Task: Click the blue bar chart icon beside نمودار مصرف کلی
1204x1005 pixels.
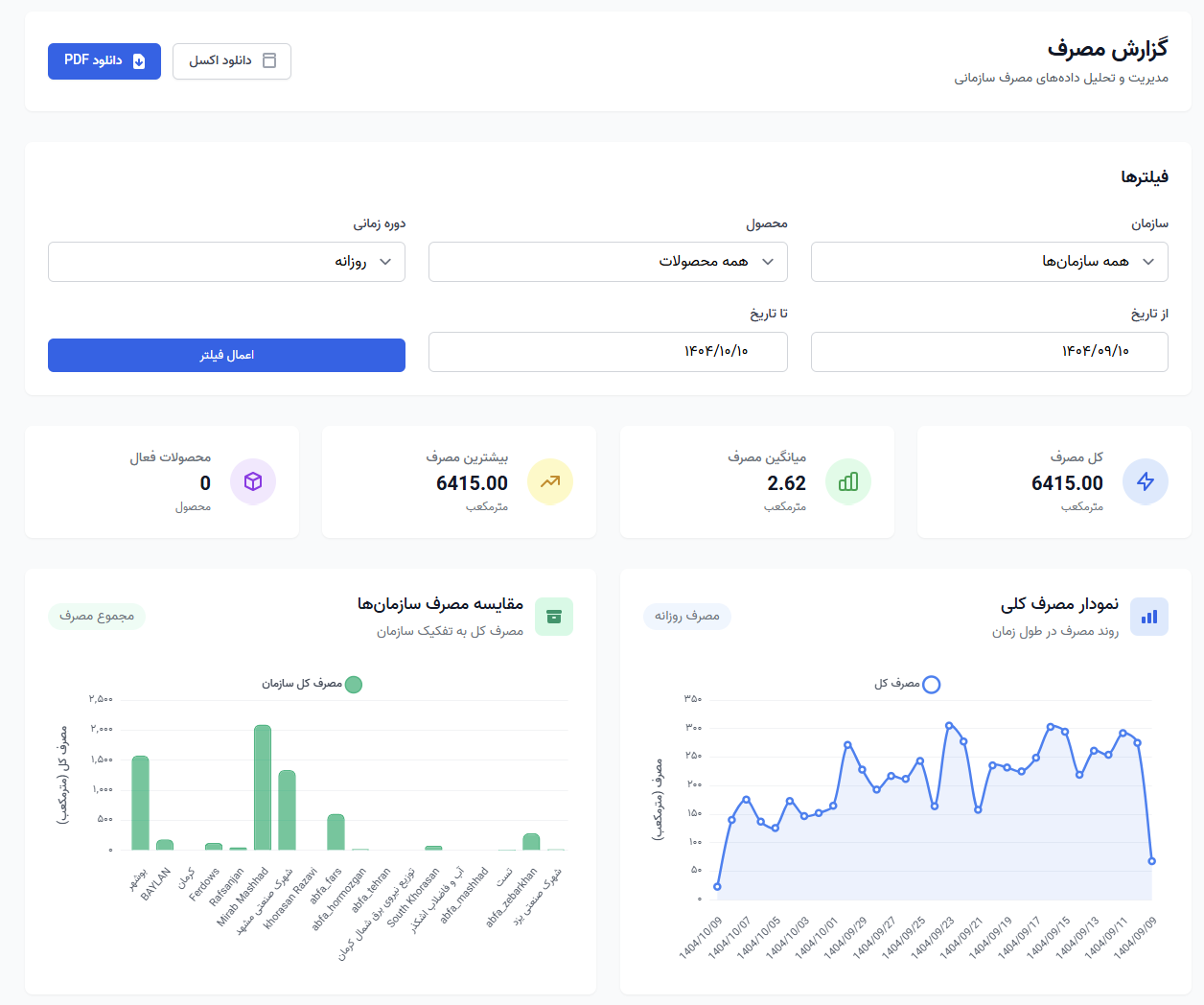Action: click(x=1148, y=617)
